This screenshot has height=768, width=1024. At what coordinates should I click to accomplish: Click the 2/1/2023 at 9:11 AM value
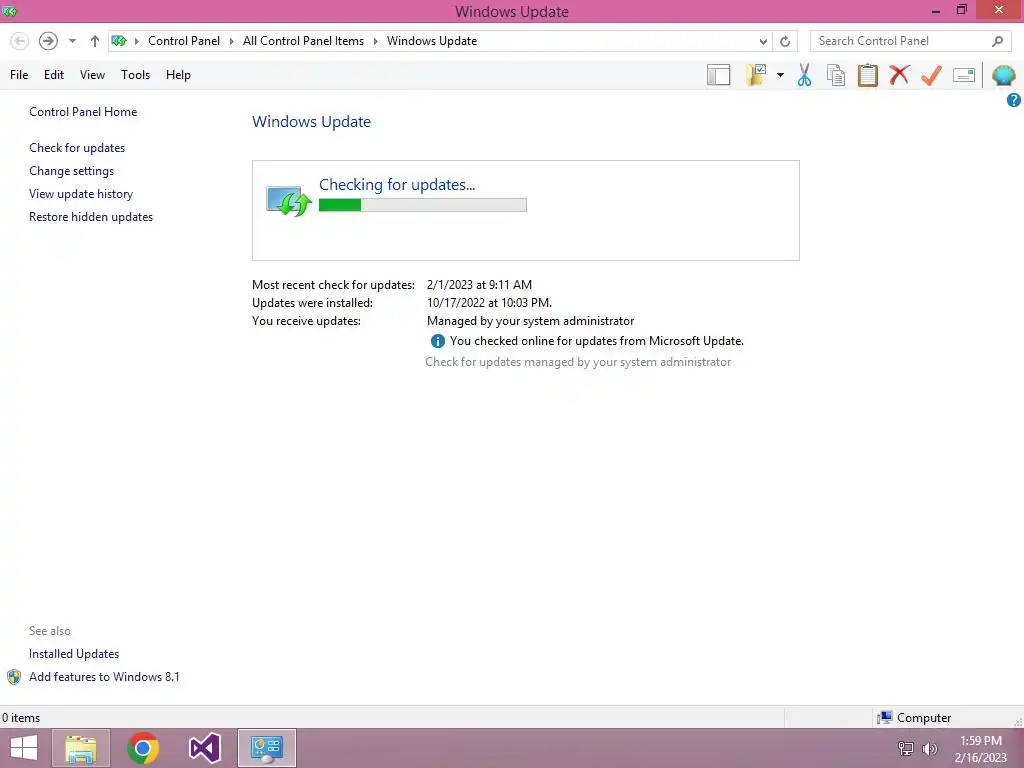pyautogui.click(x=479, y=285)
